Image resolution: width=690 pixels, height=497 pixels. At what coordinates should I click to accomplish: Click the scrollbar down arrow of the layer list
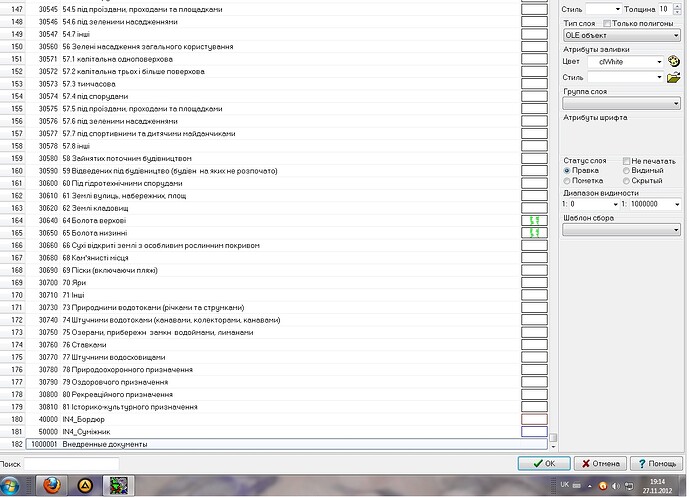pyautogui.click(x=554, y=446)
